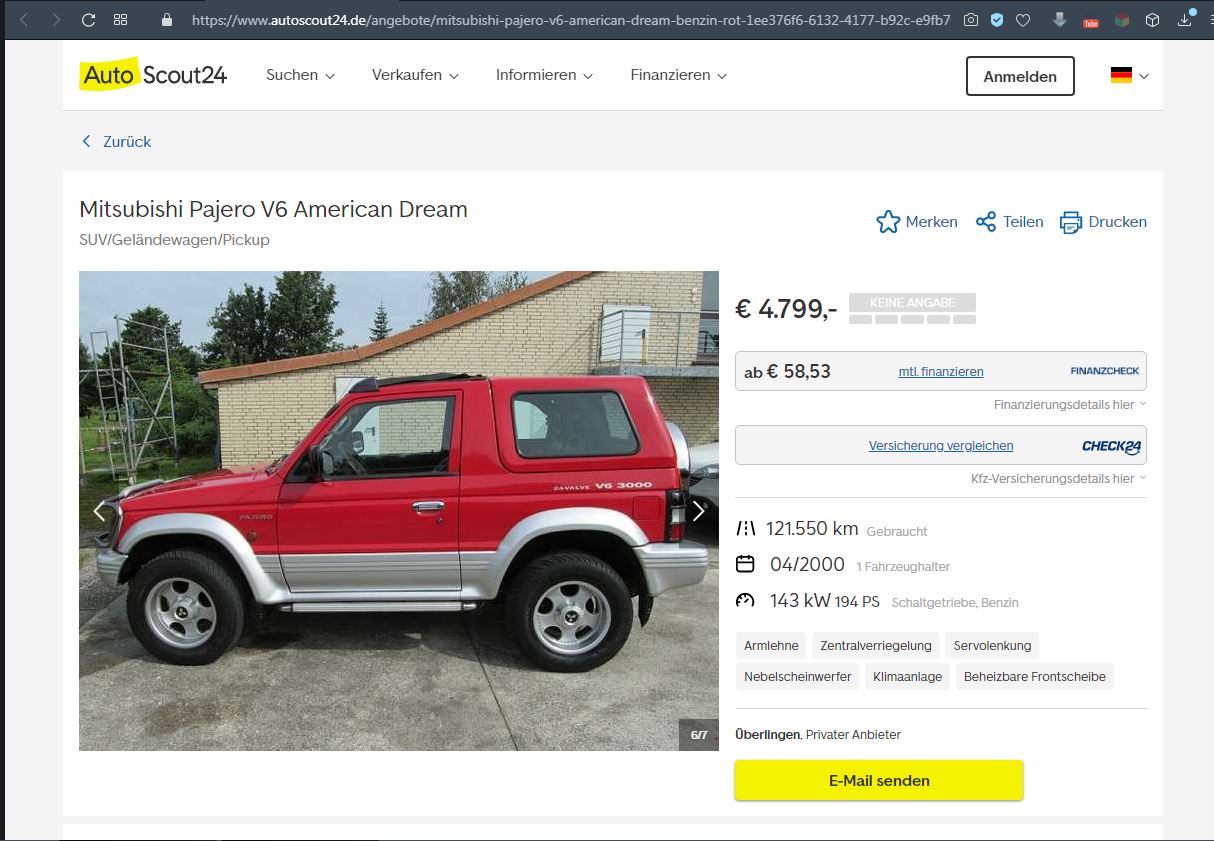
Task: Open the language flag dropdown
Action: (x=1129, y=75)
